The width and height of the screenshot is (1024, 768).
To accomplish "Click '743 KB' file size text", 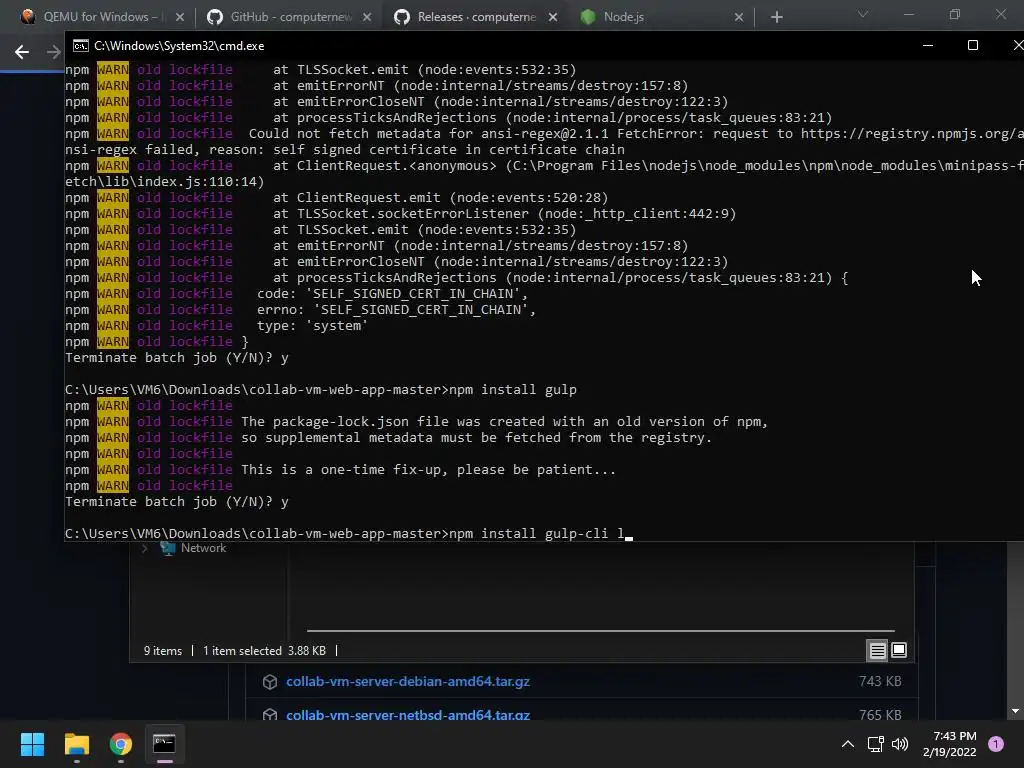I will click(880, 681).
